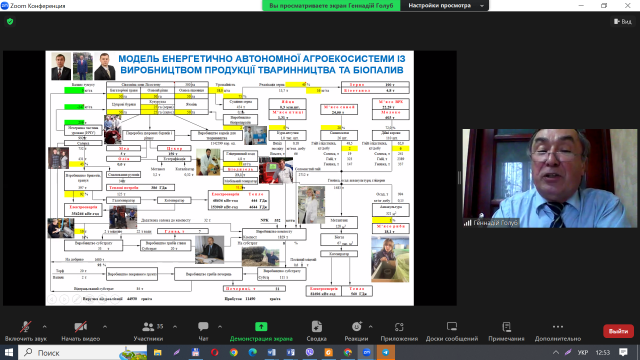
Task: Open the Чат chat panel
Action: 203,331
